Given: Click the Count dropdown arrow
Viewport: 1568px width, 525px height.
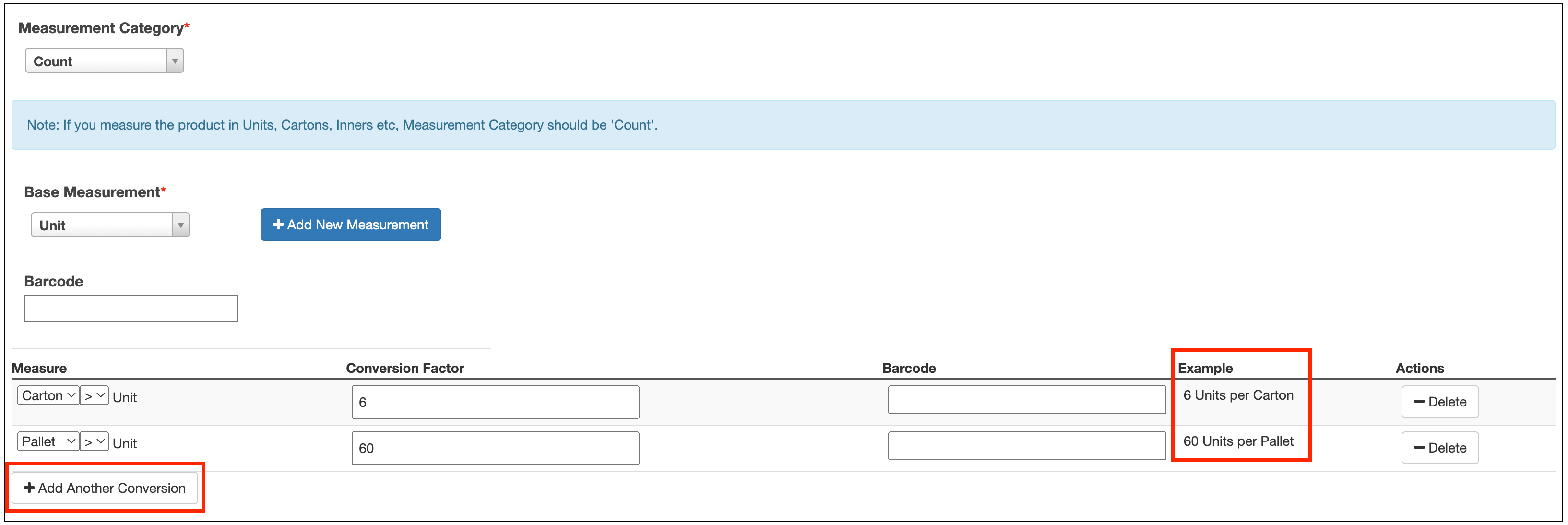Looking at the screenshot, I should coord(175,61).
